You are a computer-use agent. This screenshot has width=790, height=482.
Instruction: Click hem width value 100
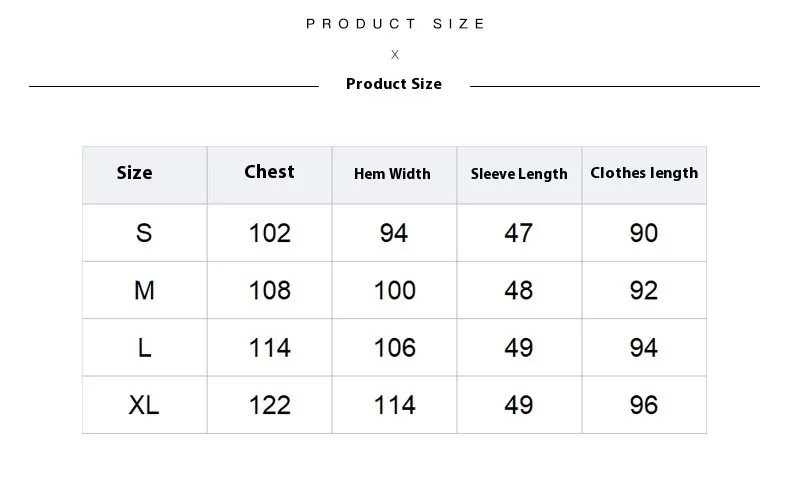[394, 291]
